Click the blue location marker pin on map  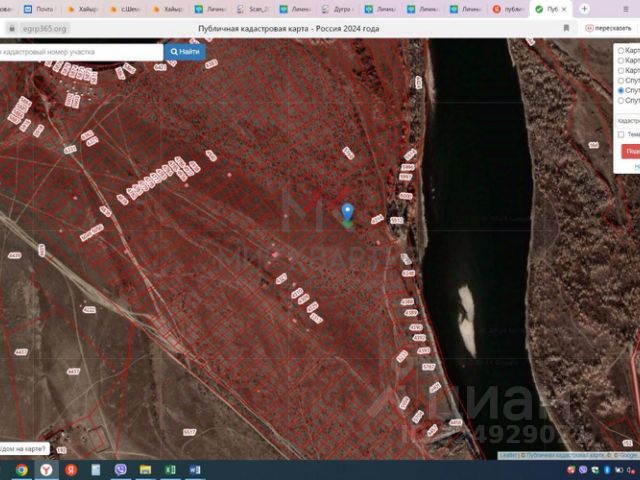point(347,213)
